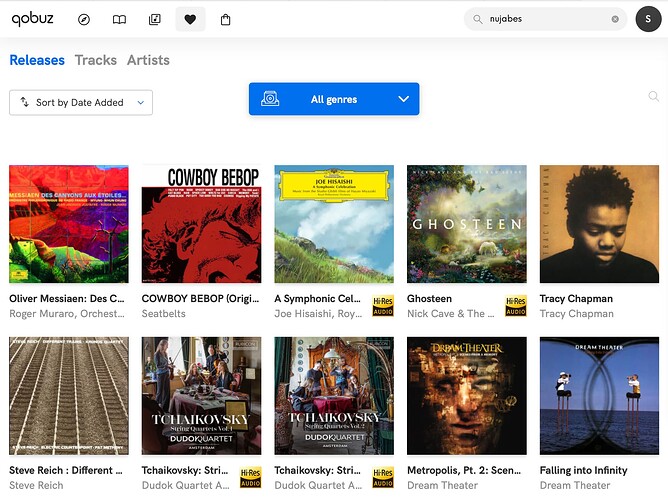Click the title Steve Reich : Different ...
Screen dimensions: 668x500
click(x=66, y=470)
